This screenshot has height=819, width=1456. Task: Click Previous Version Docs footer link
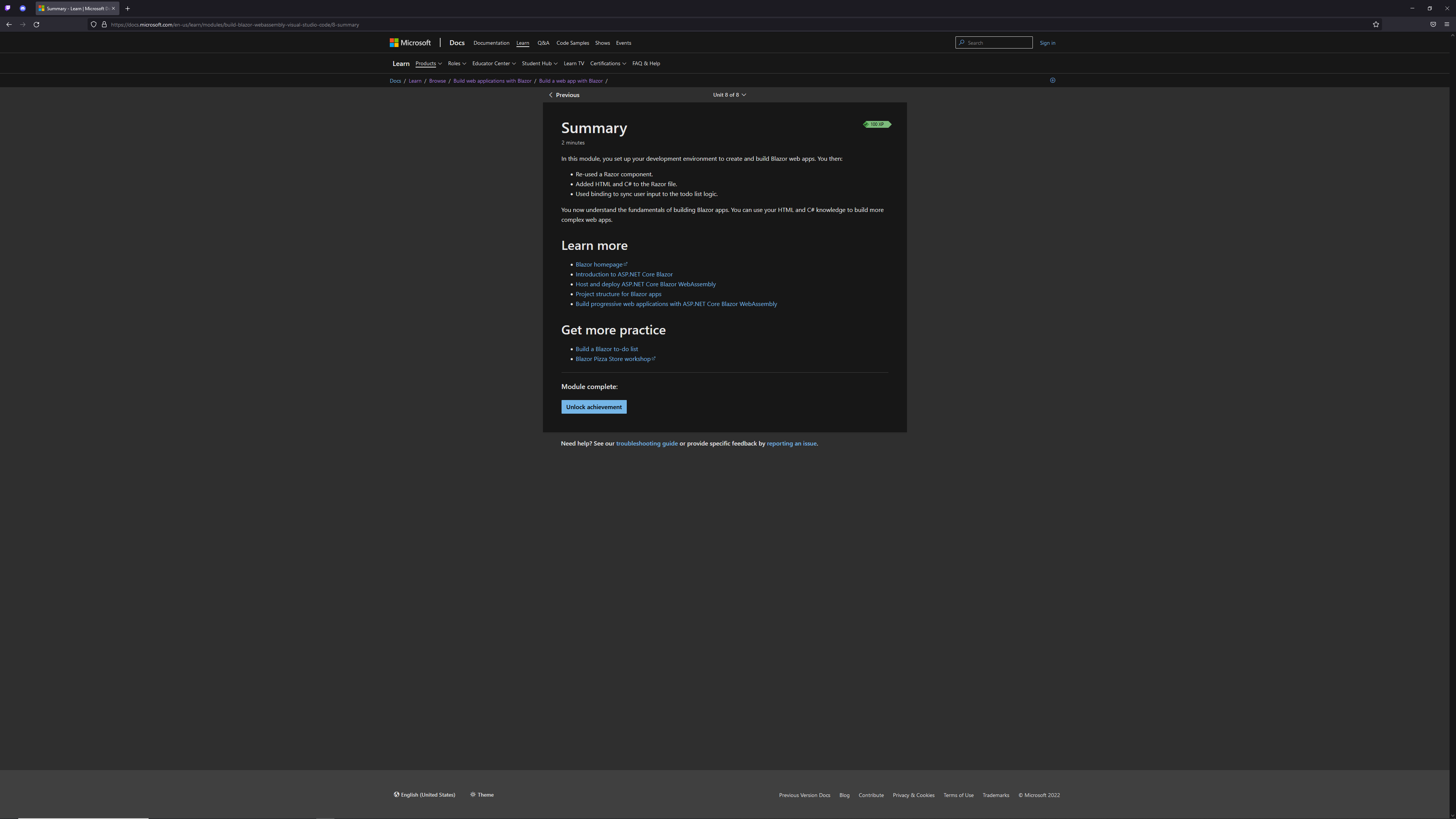click(x=804, y=795)
